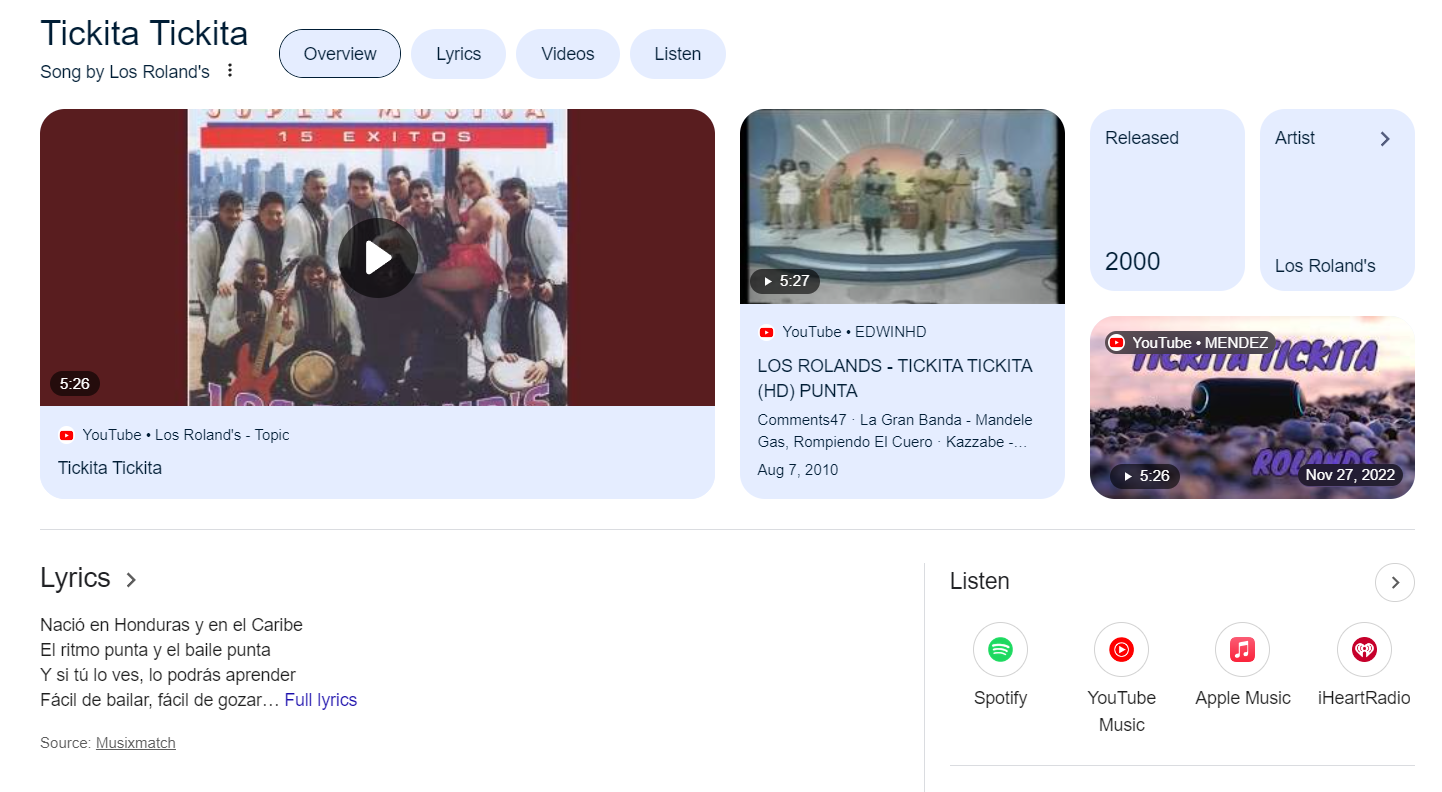Select the Overview tab
This screenshot has height=792, width=1442.
340,54
